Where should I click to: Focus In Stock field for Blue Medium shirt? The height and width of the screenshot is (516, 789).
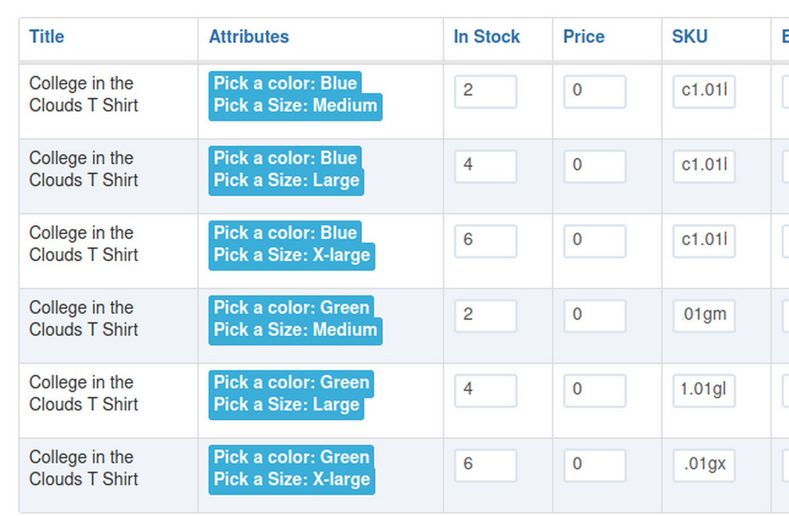[x=486, y=92]
